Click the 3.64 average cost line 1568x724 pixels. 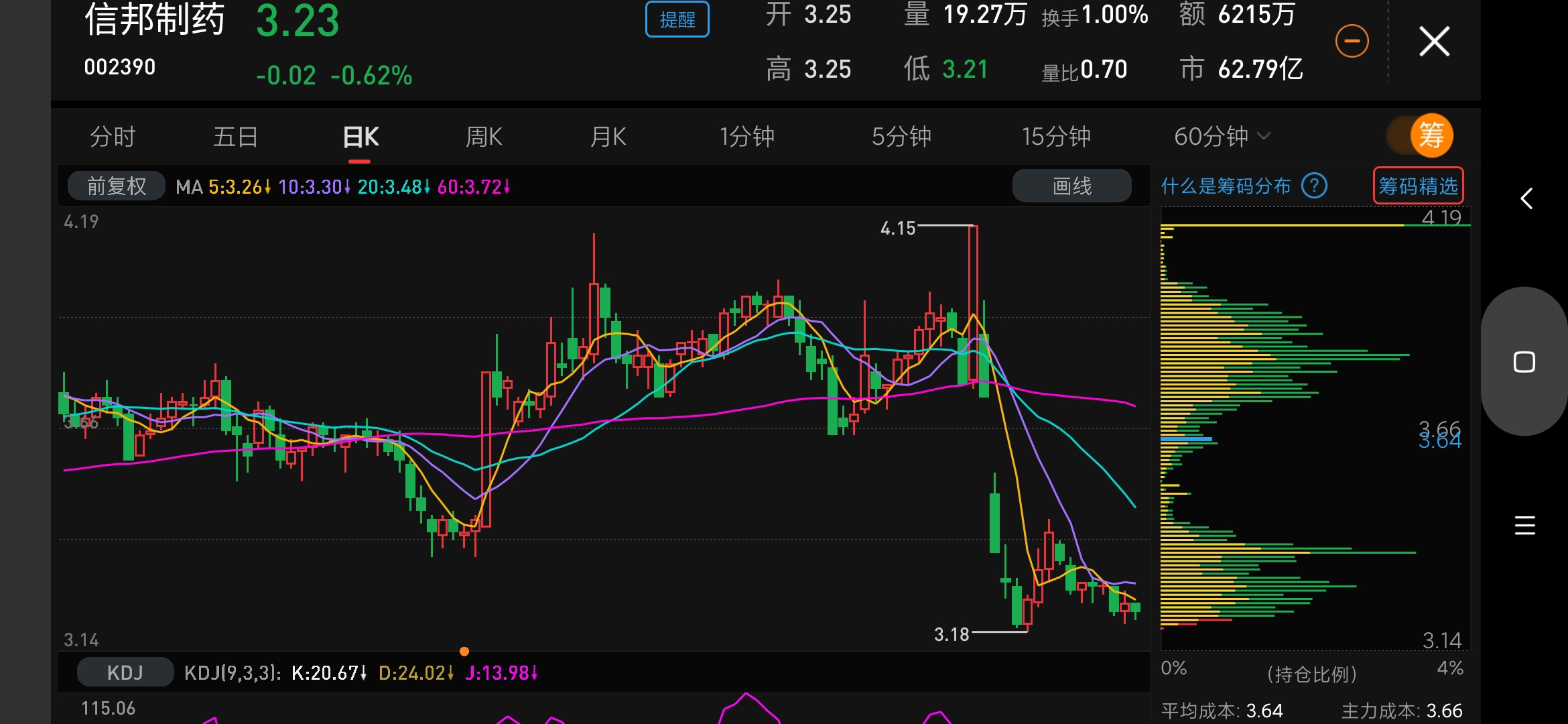pos(1187,439)
